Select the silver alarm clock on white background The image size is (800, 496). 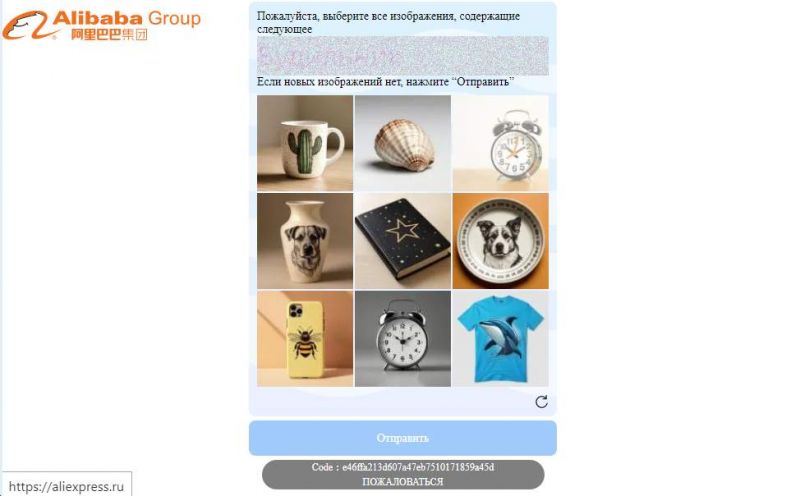coord(501,143)
